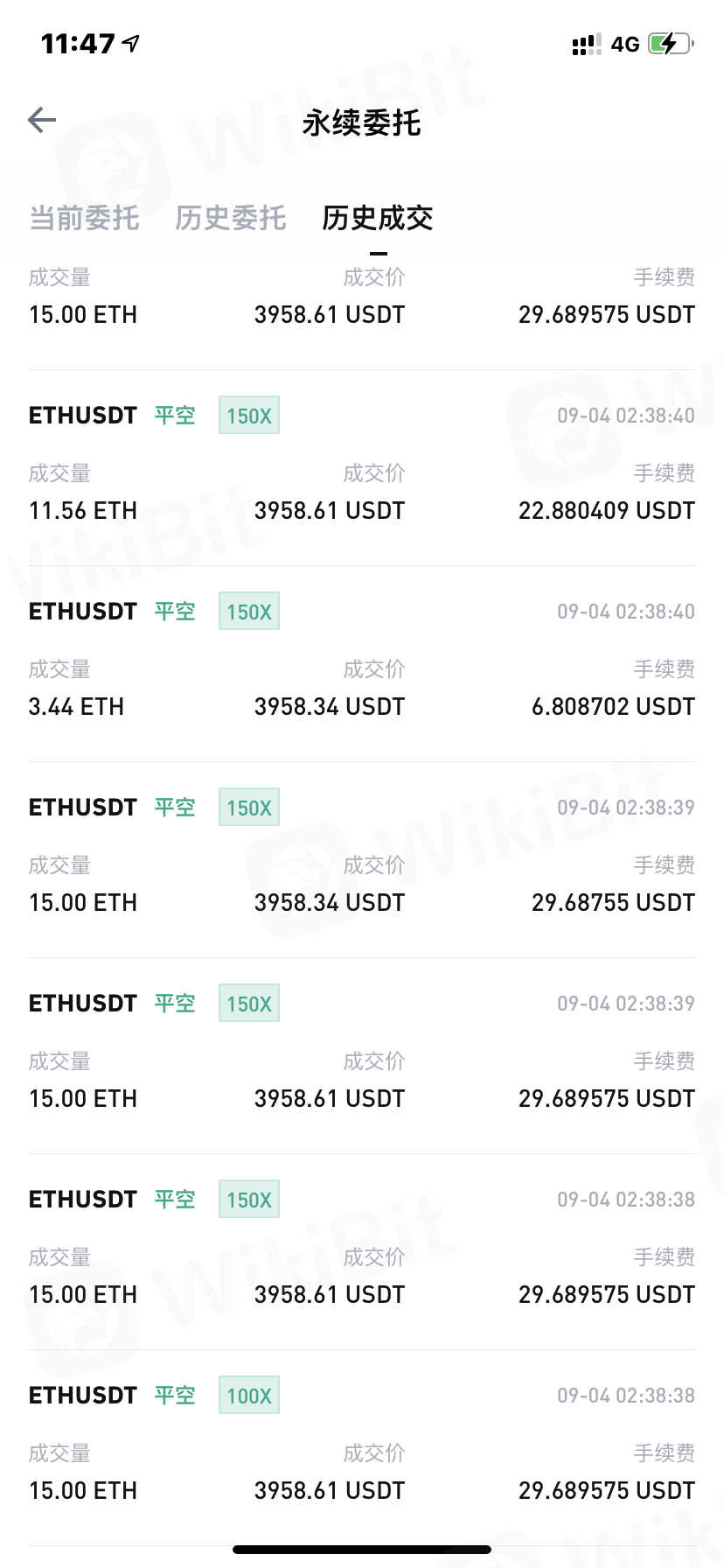Image resolution: width=724 pixels, height=1568 pixels.
Task: Tap the 平空 label on the 100X trade
Action: (x=175, y=1395)
